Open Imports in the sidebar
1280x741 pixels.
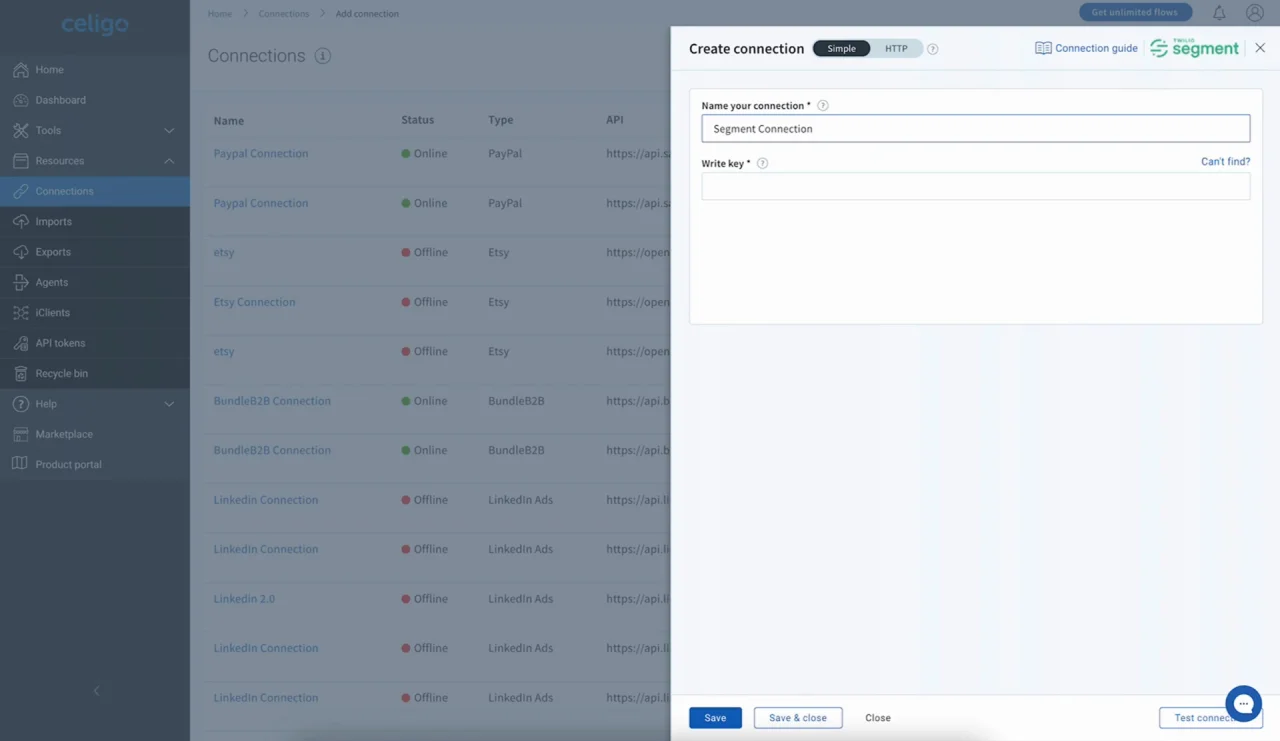53,222
